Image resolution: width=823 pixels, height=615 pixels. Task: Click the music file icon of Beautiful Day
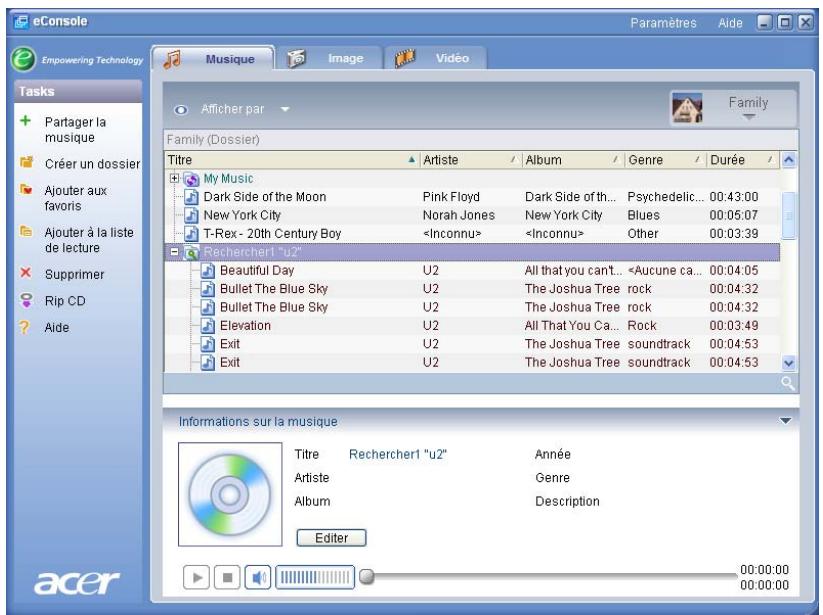pyautogui.click(x=208, y=271)
